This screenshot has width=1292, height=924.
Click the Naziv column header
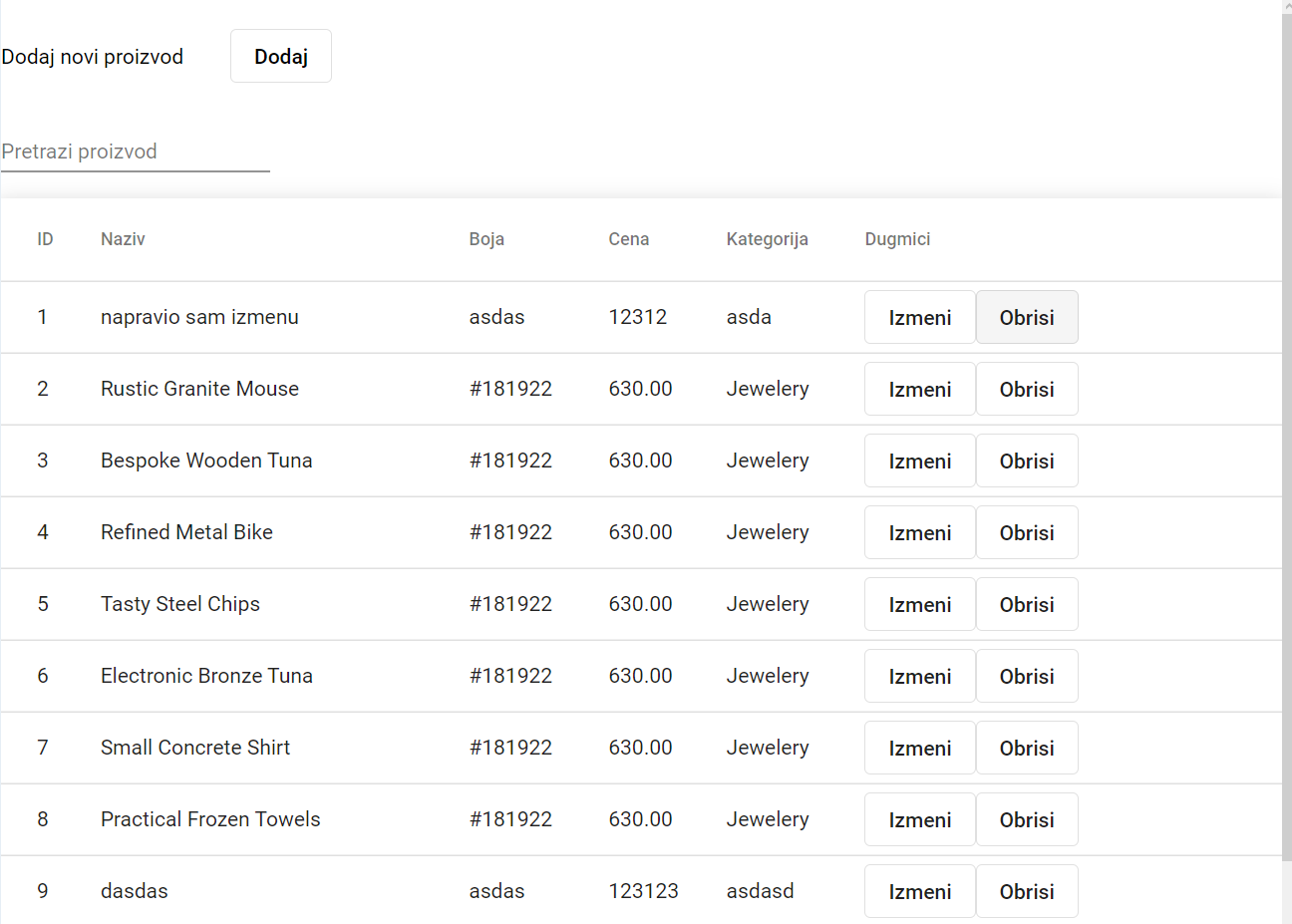122,239
